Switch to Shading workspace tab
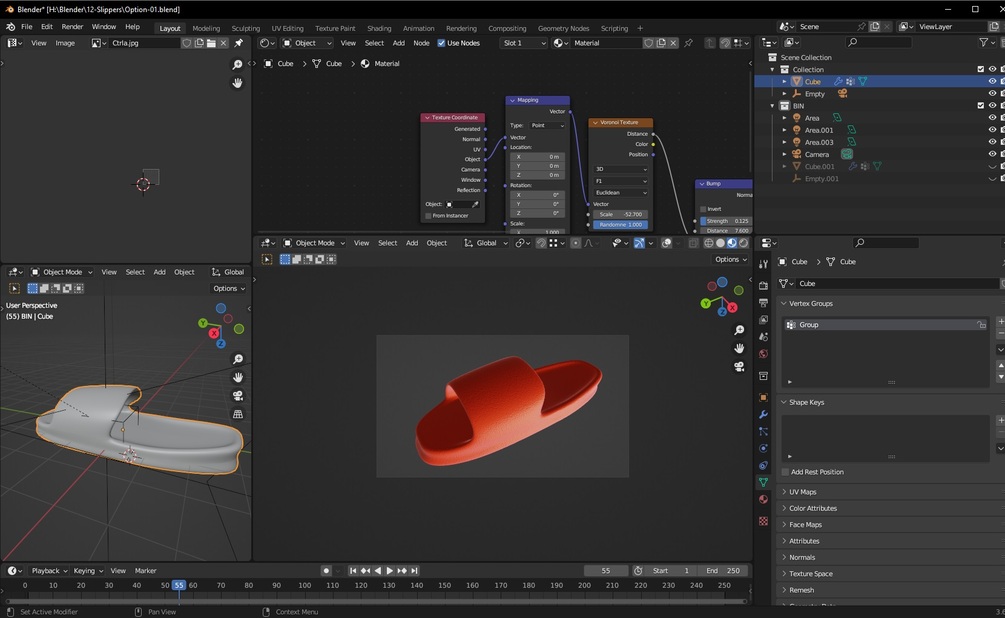 (379, 28)
